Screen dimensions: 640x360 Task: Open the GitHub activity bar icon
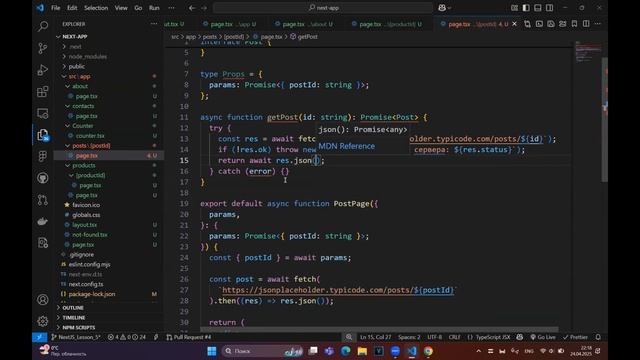42,178
